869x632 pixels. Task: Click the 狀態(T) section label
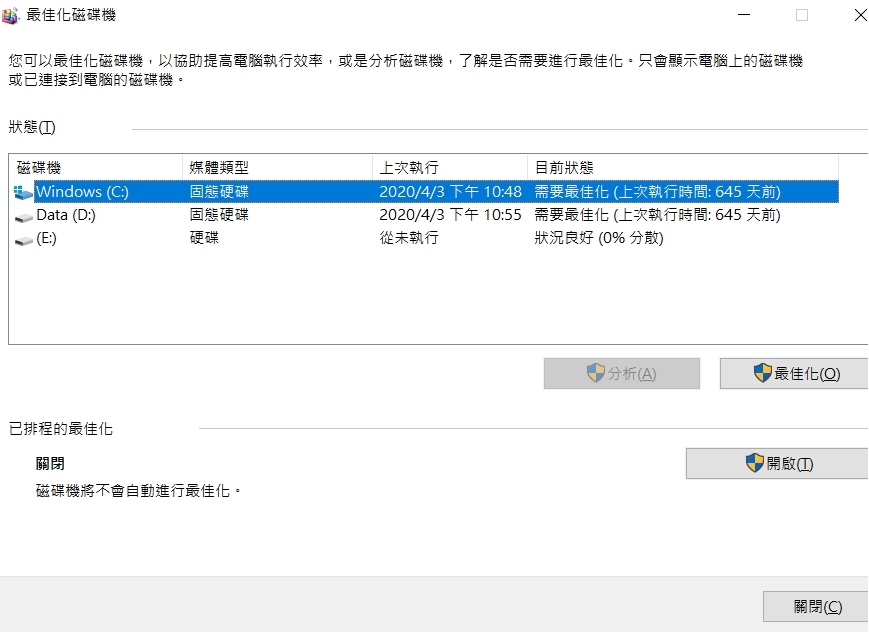coord(32,128)
